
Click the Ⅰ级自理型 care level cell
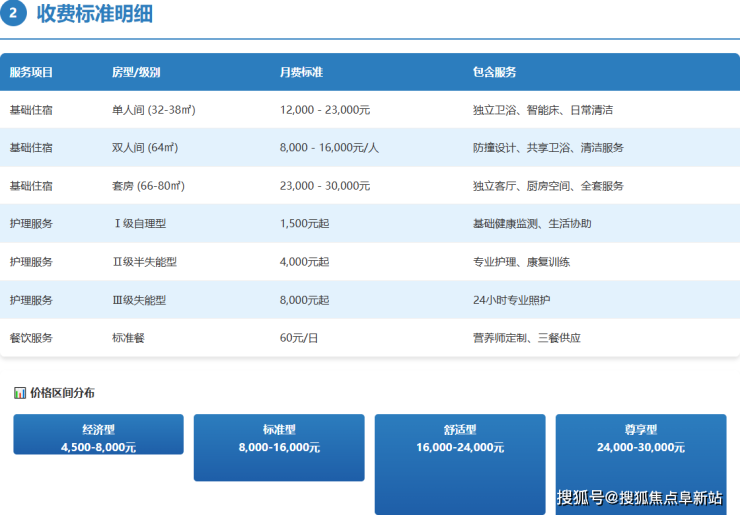pos(142,224)
